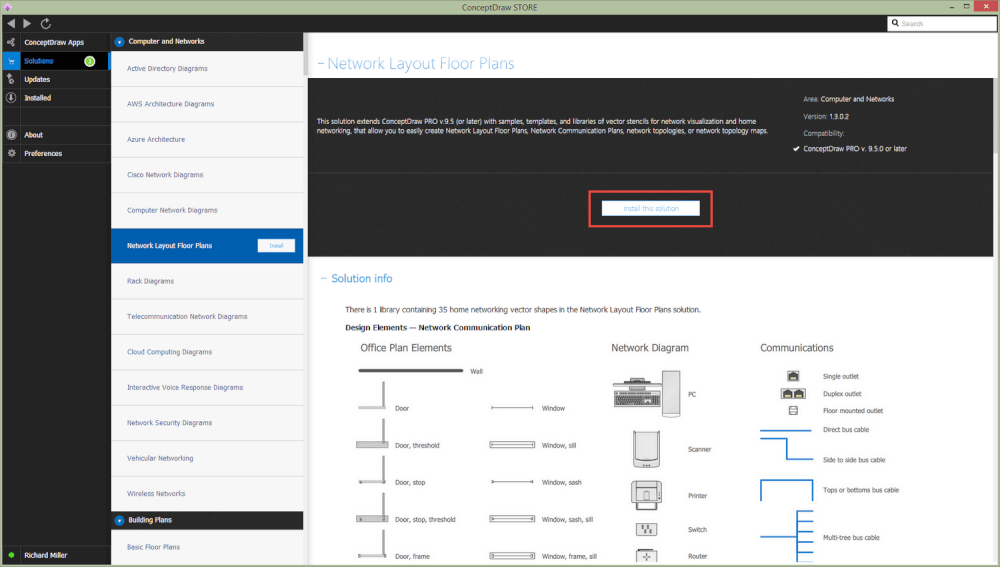Select Vehicular Networking solution

[x=207, y=459]
